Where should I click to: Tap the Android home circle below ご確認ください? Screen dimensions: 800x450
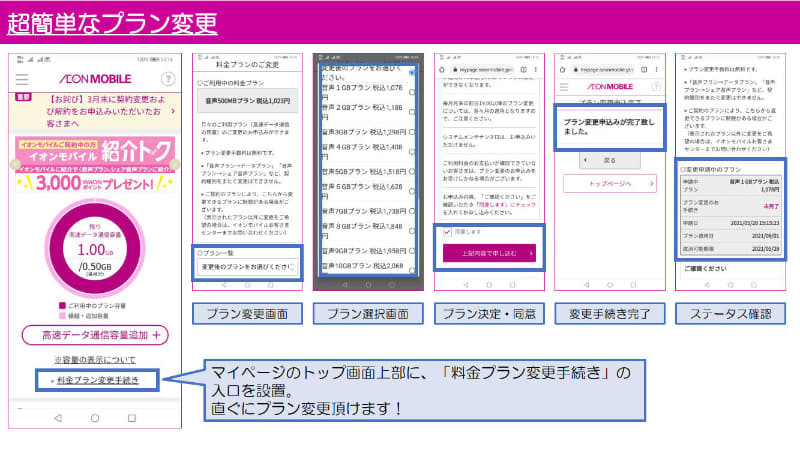coord(731,285)
